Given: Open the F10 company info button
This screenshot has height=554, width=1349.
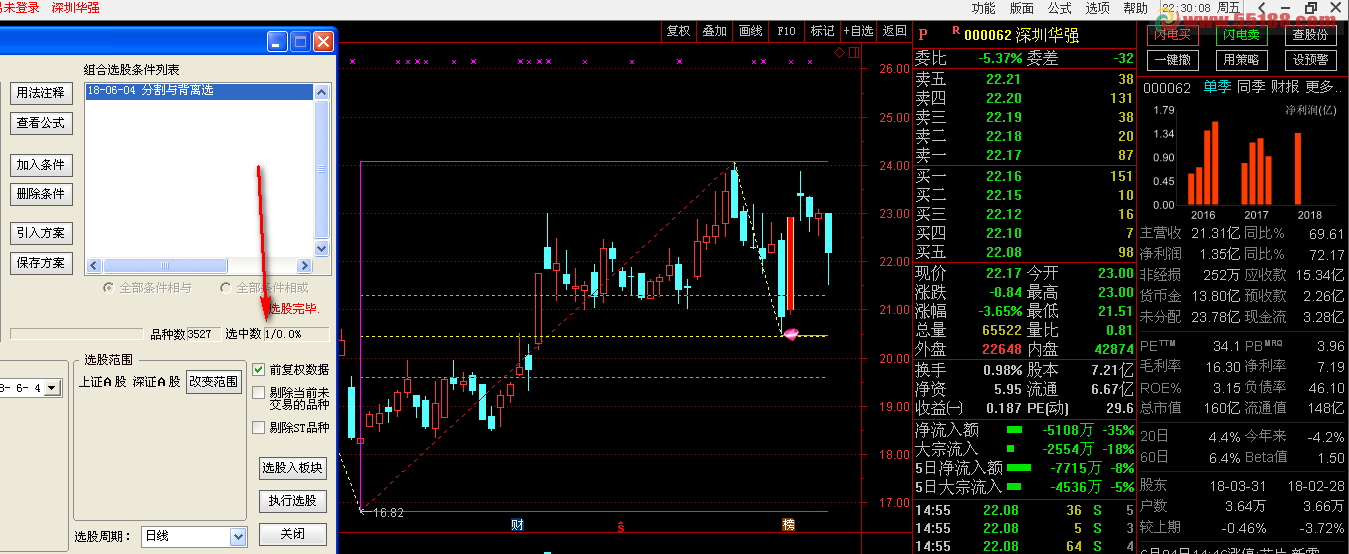Looking at the screenshot, I should point(786,31).
